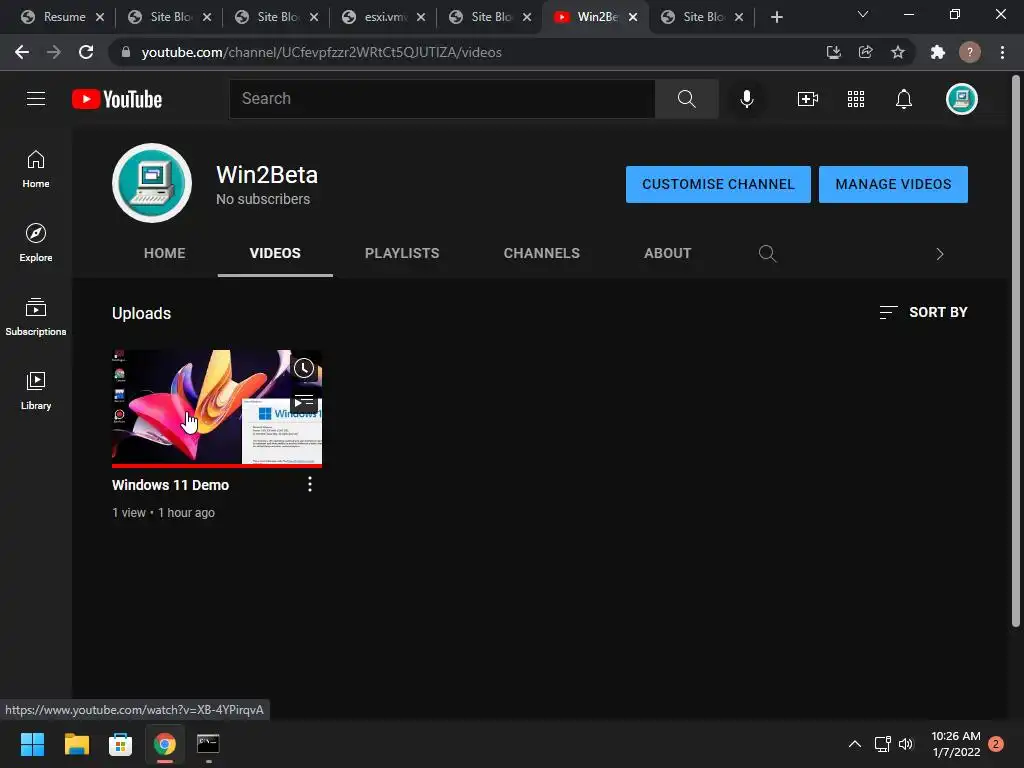
Task: Click the volume icon in system tray
Action: click(x=906, y=744)
